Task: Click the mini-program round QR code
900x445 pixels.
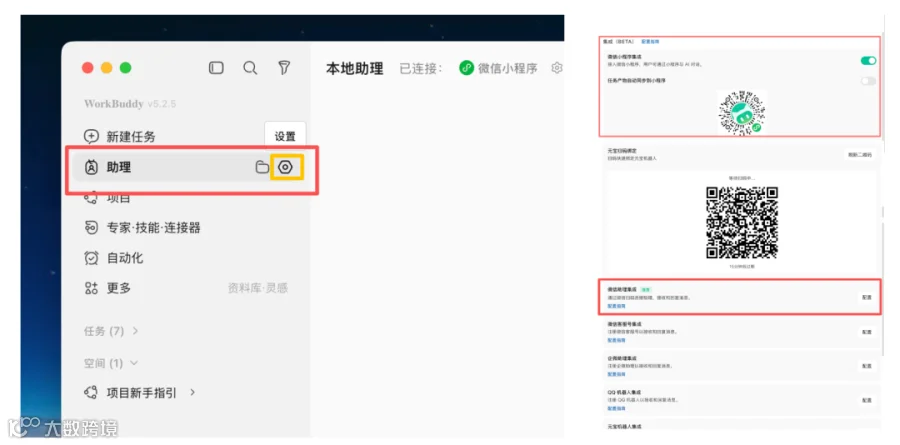Action: pos(742,113)
